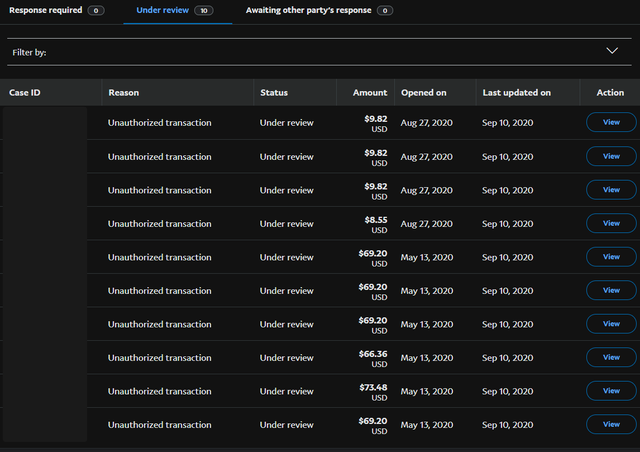The image size is (640, 452).
Task: Click May 13, 2020 in the $66.36 row
Action: (427, 358)
